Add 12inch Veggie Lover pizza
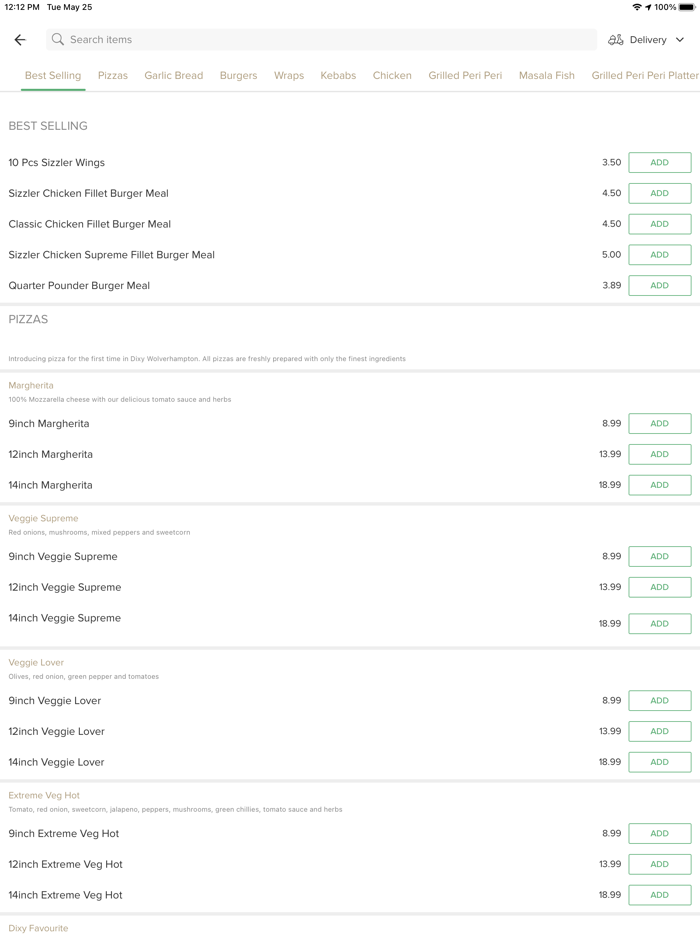700x934 pixels. pyautogui.click(x=659, y=732)
